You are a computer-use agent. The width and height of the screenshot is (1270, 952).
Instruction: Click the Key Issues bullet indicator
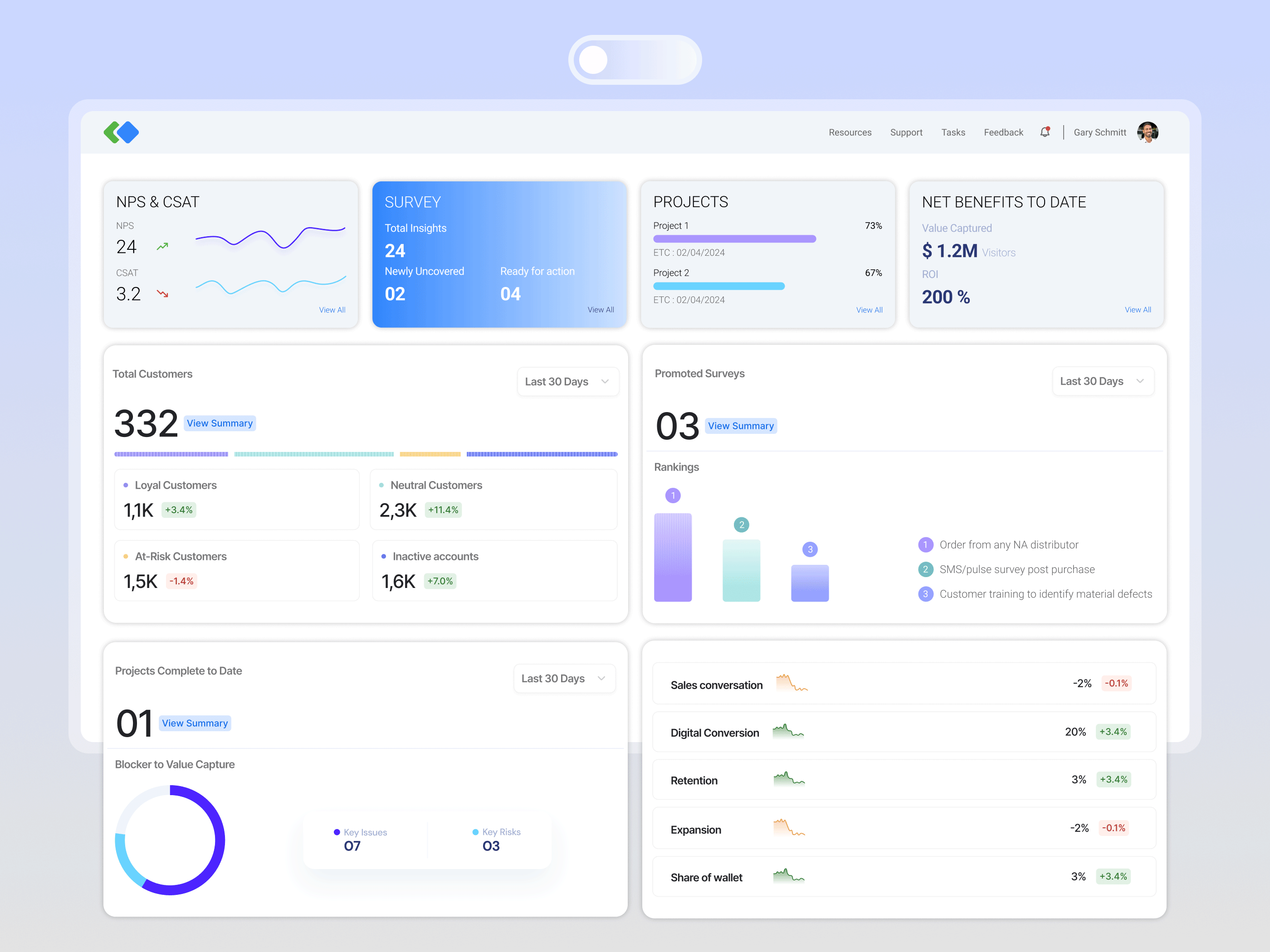(x=337, y=832)
